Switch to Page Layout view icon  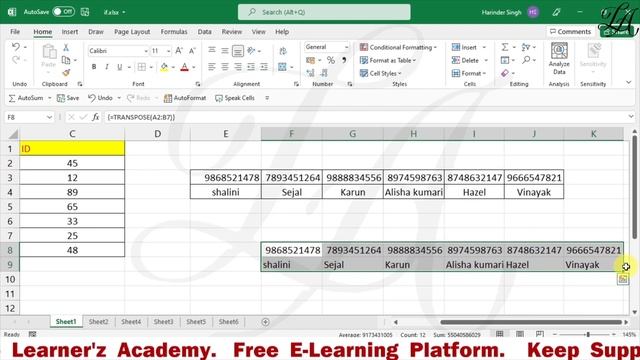[x=520, y=334]
